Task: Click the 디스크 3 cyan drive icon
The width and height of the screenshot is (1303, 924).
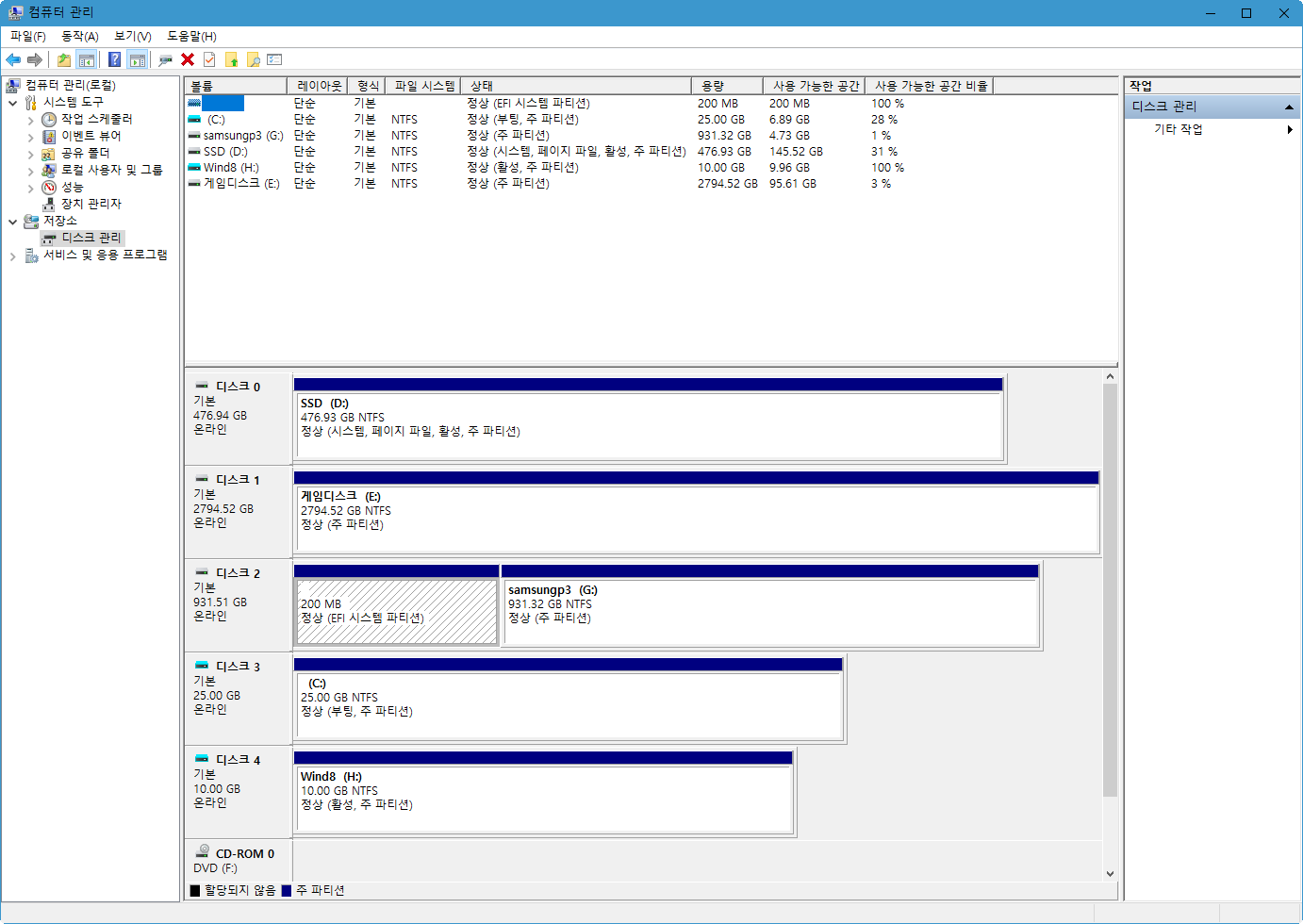Action: [x=202, y=666]
